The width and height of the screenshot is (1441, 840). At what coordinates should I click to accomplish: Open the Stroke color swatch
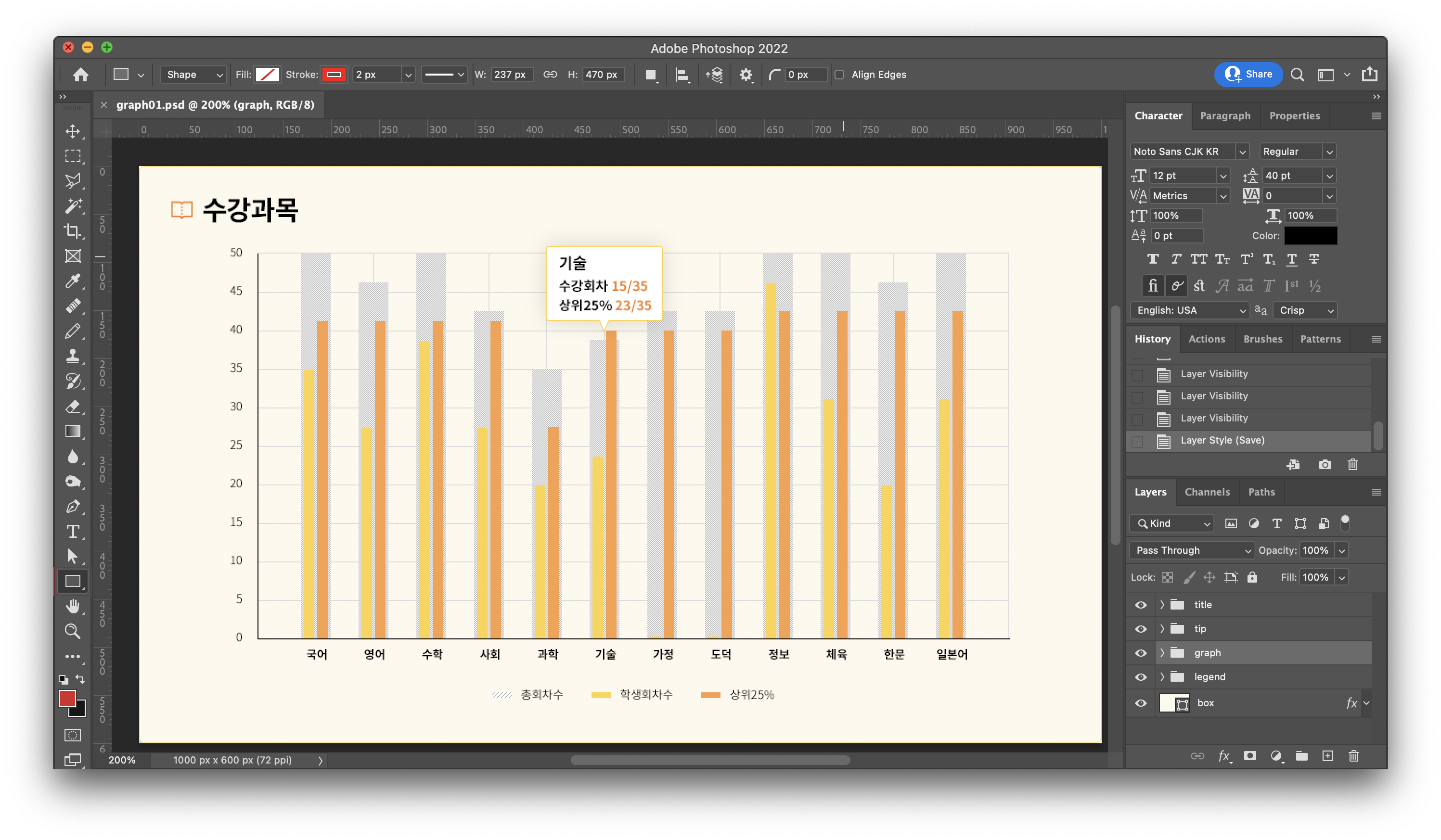coord(334,75)
